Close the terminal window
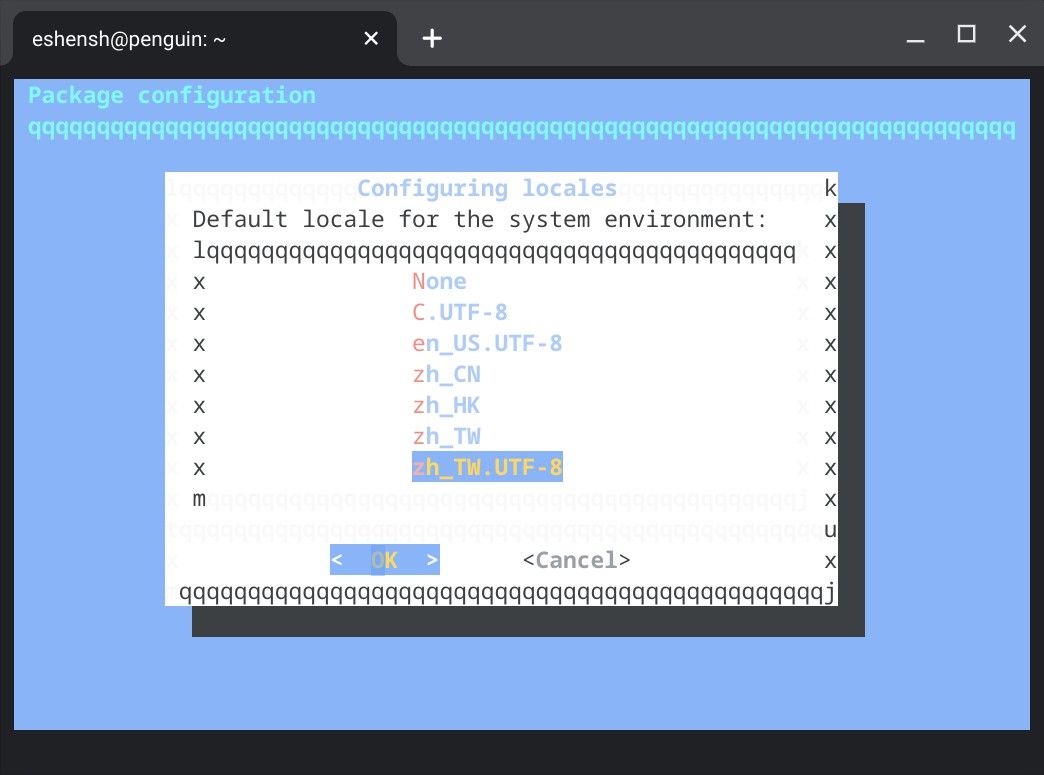Screen dimensions: 1044x775 click(1017, 35)
